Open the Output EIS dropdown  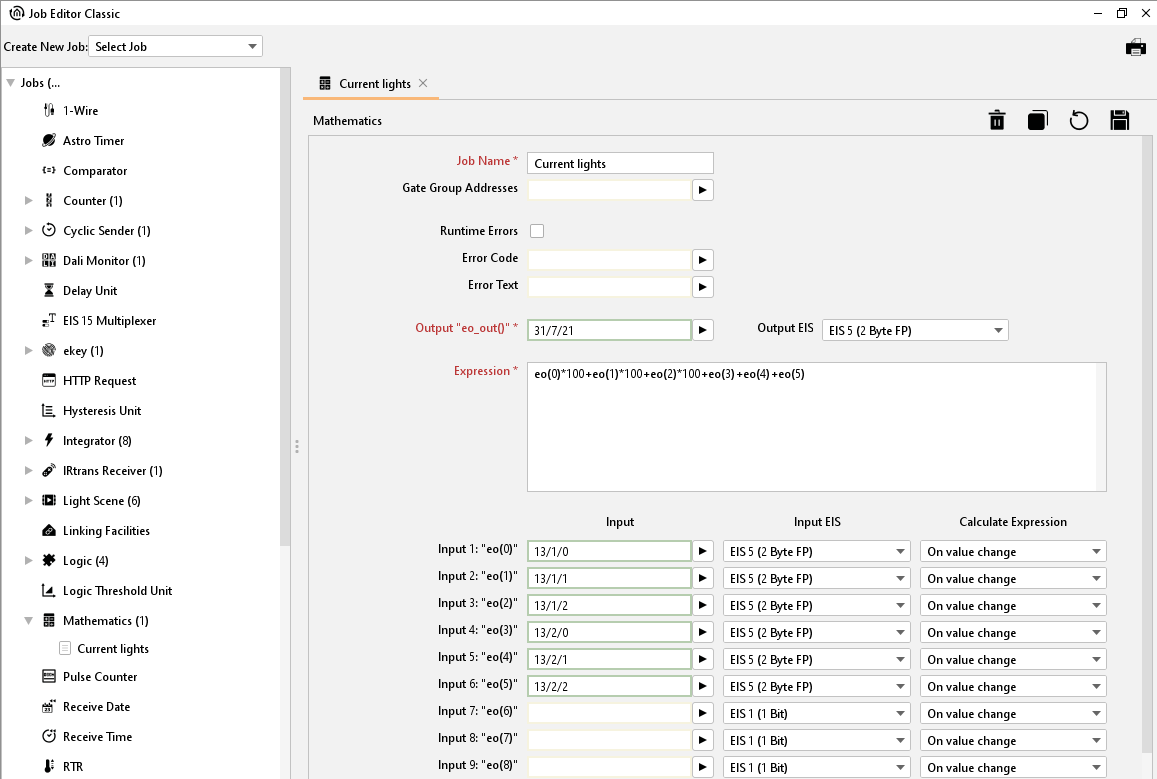(x=914, y=331)
